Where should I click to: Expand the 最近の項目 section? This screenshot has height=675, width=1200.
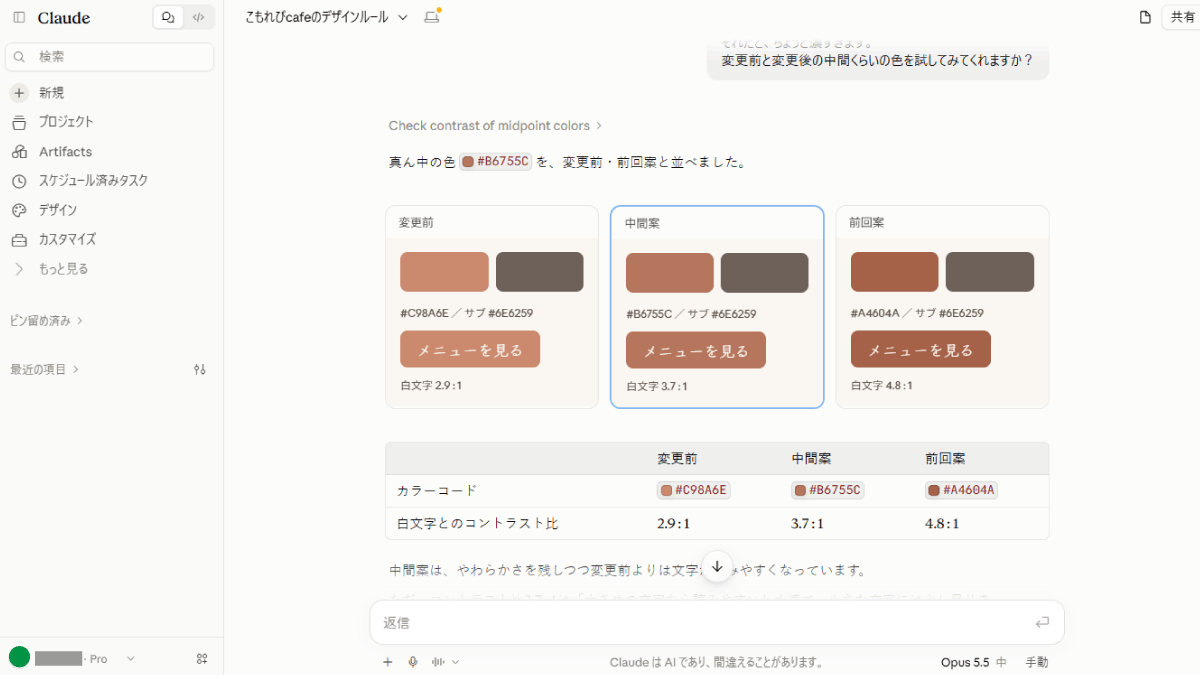pos(44,369)
